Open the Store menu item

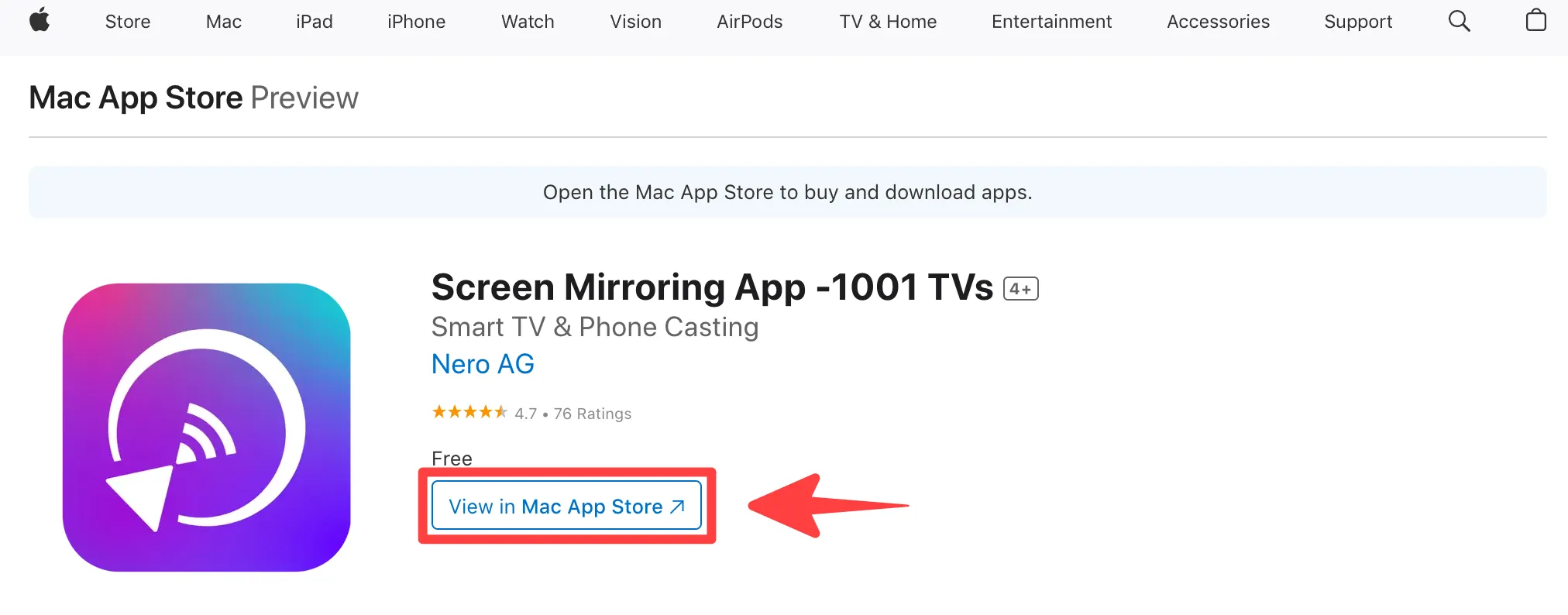coord(128,22)
